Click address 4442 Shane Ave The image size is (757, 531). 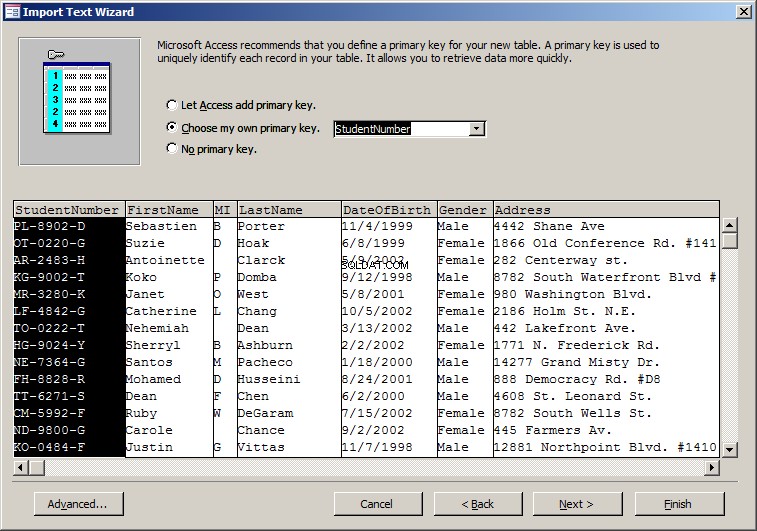pos(549,226)
